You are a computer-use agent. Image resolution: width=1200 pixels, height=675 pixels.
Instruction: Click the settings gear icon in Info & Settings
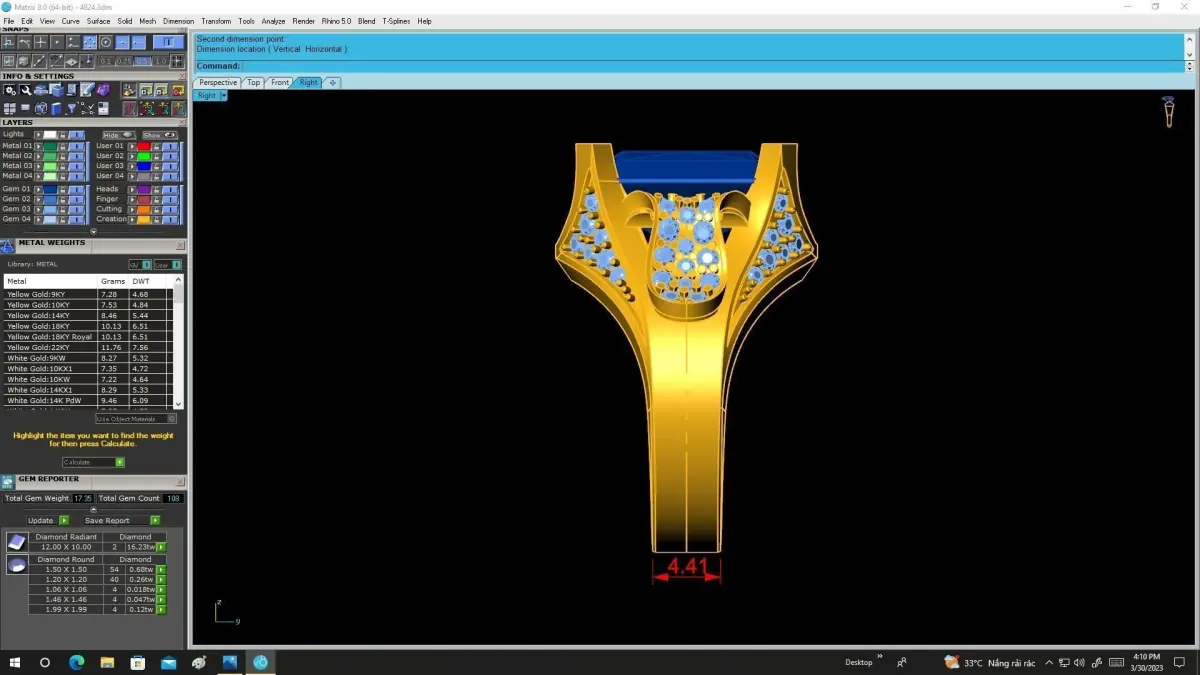[9, 90]
